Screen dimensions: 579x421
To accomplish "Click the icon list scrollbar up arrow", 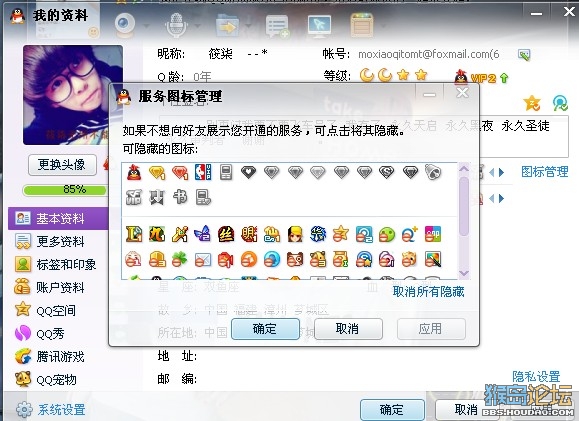I will 463,169.
